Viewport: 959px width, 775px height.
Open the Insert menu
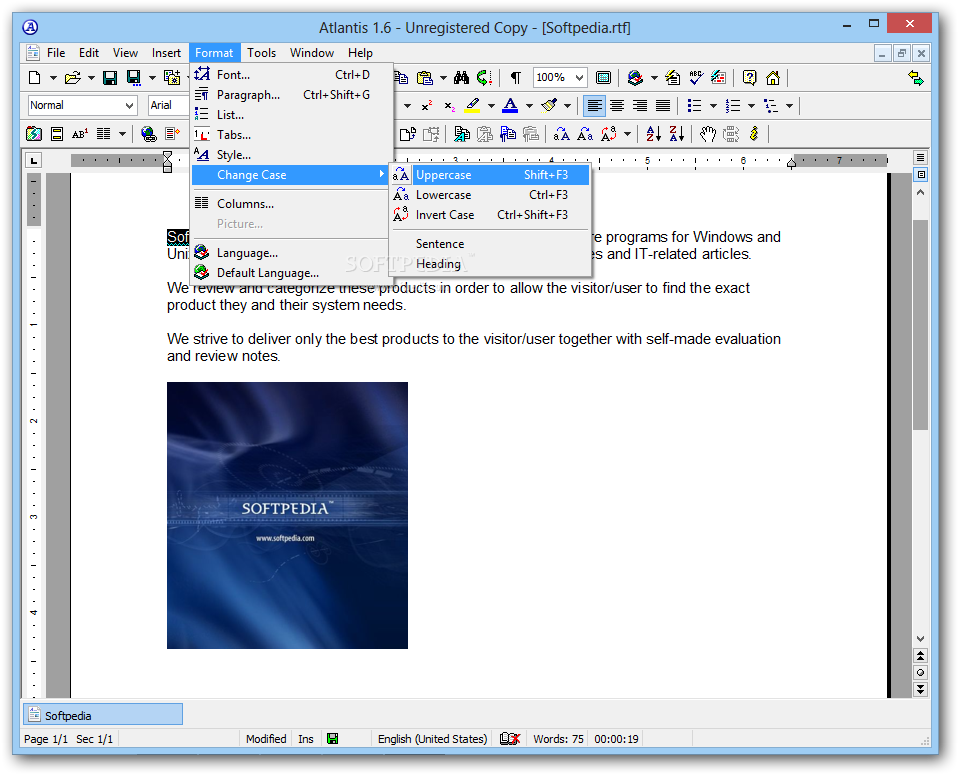point(166,53)
